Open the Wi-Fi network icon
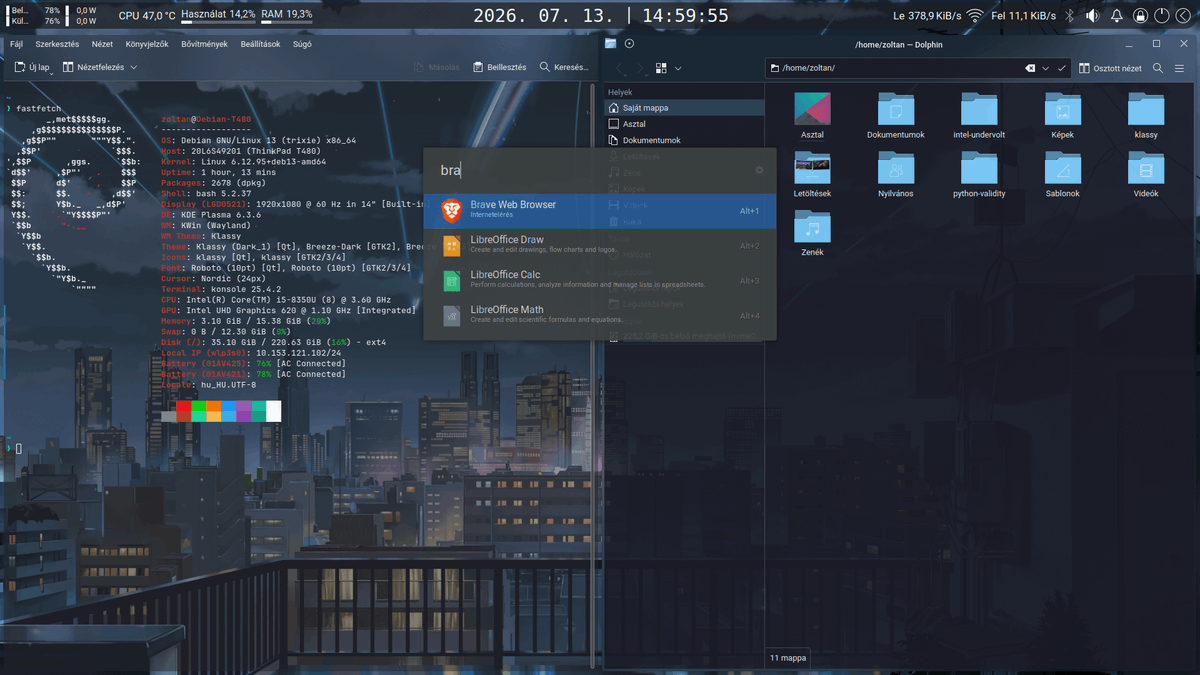Screen dimensions: 1200x675 975,15
